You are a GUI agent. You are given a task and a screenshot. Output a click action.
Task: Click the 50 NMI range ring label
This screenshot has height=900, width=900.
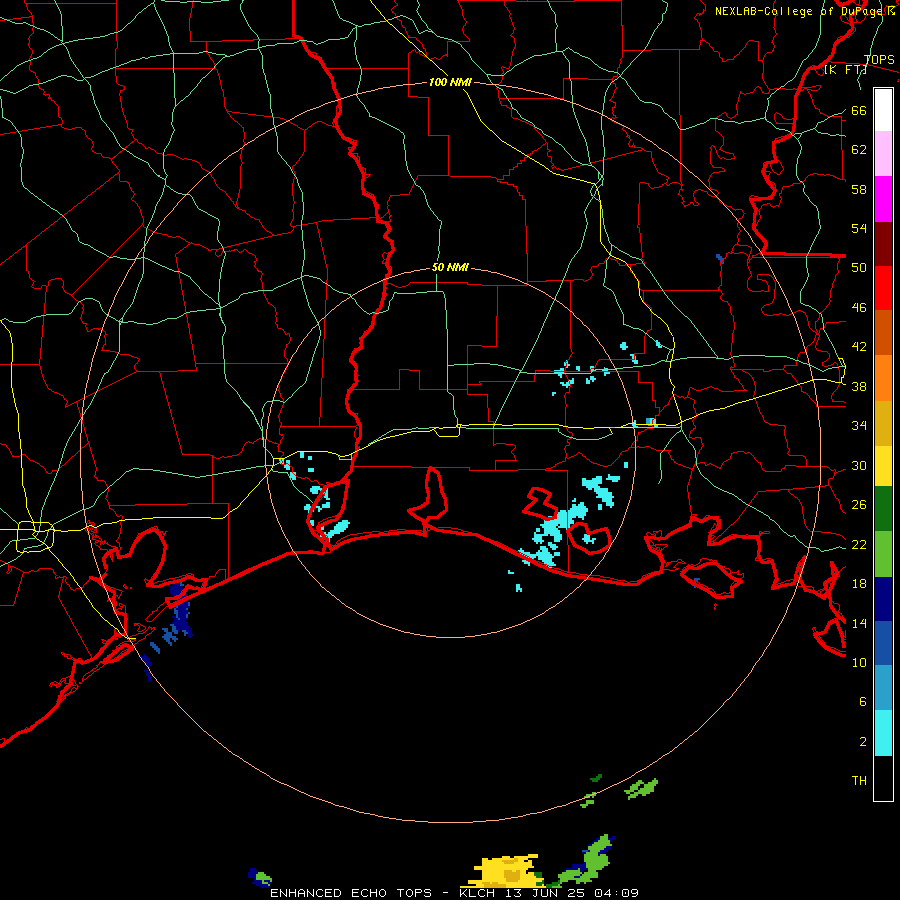[x=450, y=267]
